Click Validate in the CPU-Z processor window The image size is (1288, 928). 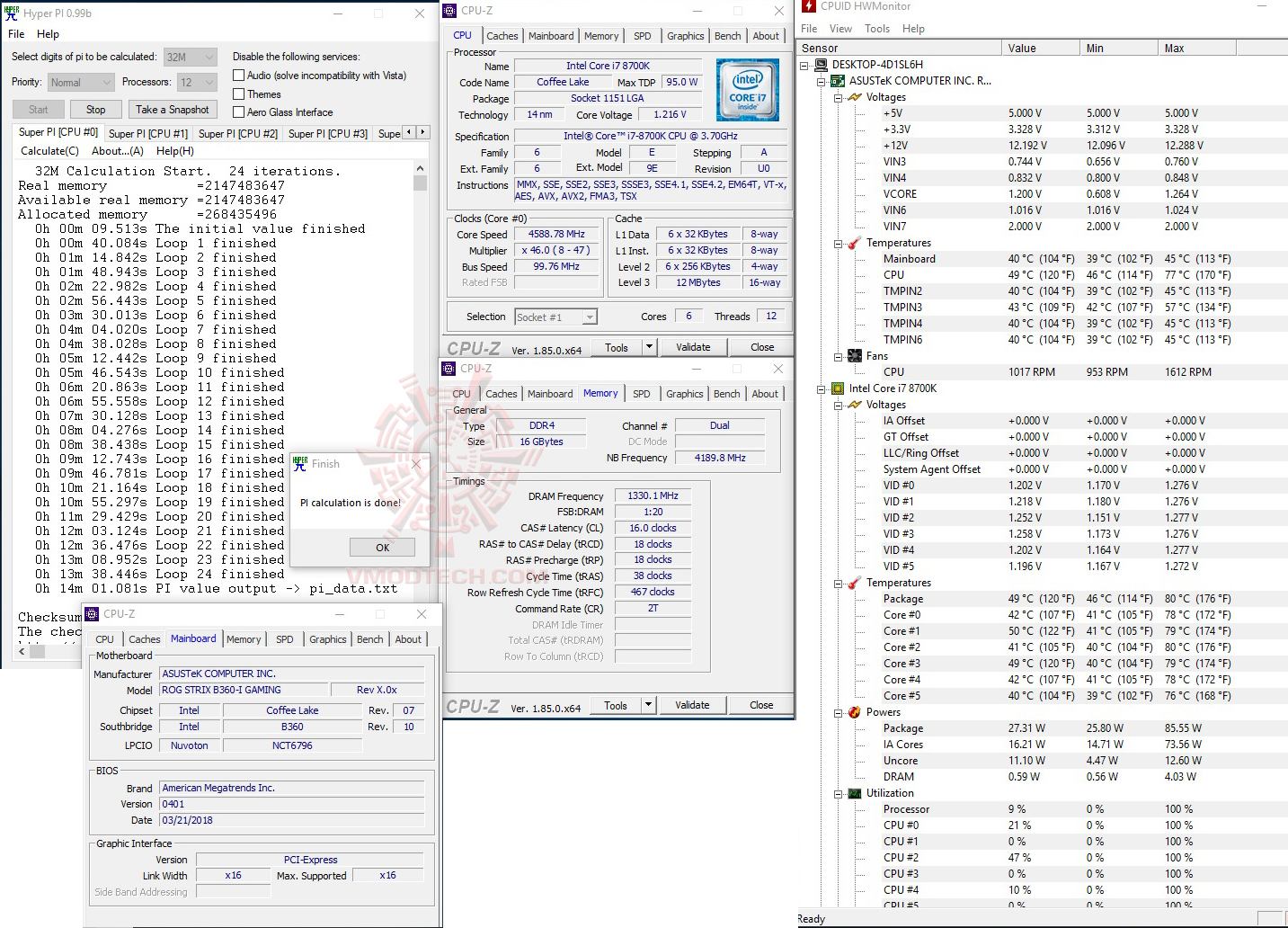(x=693, y=347)
